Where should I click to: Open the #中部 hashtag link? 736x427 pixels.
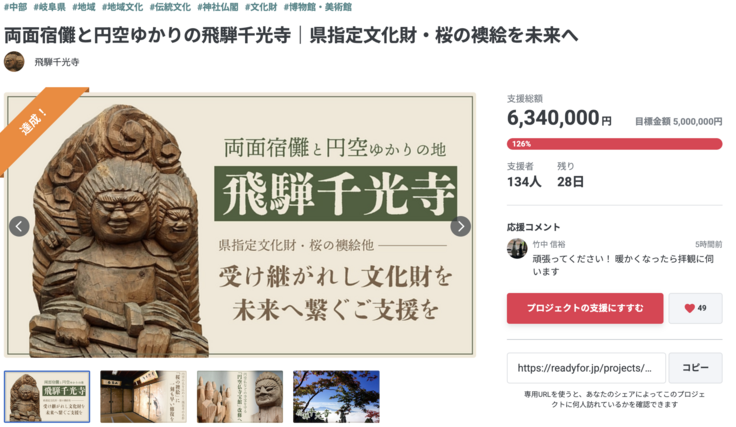[x=15, y=7]
